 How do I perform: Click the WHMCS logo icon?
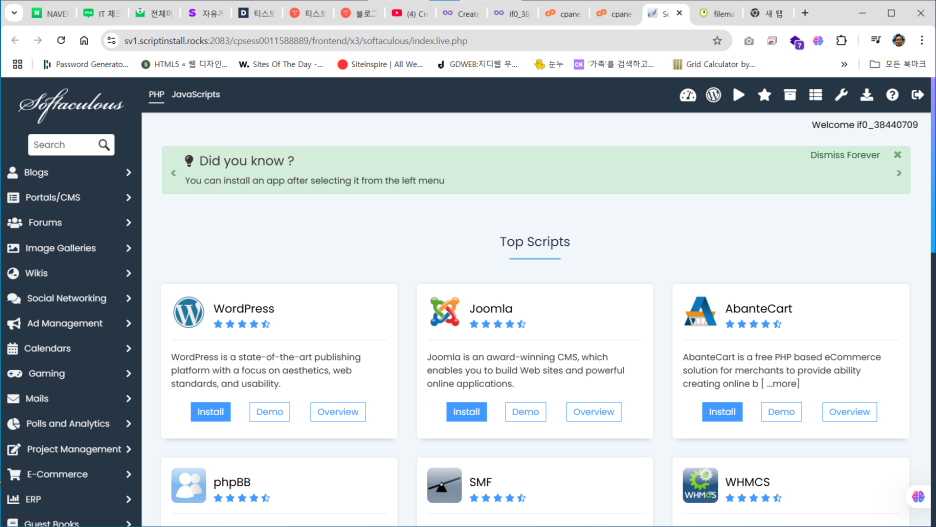[700, 485]
